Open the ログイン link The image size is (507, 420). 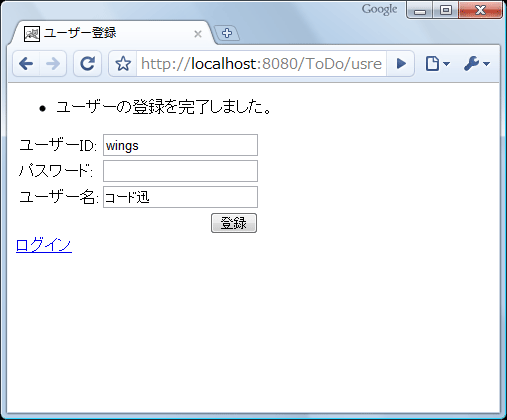pos(44,245)
